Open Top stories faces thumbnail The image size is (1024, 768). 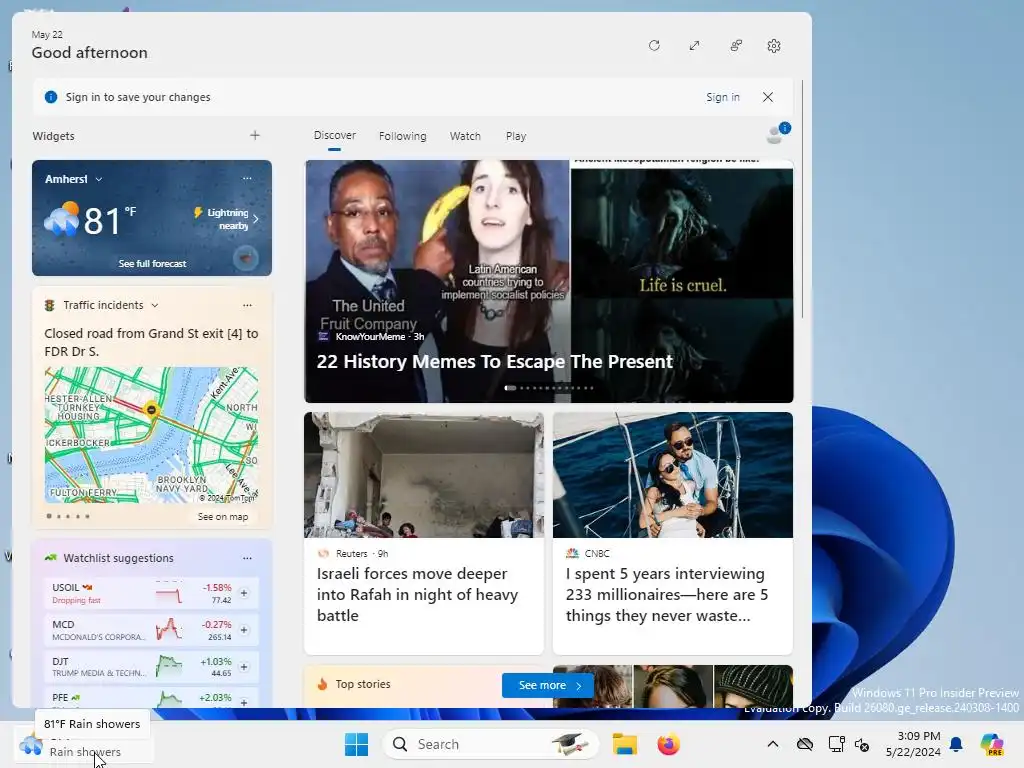click(673, 686)
